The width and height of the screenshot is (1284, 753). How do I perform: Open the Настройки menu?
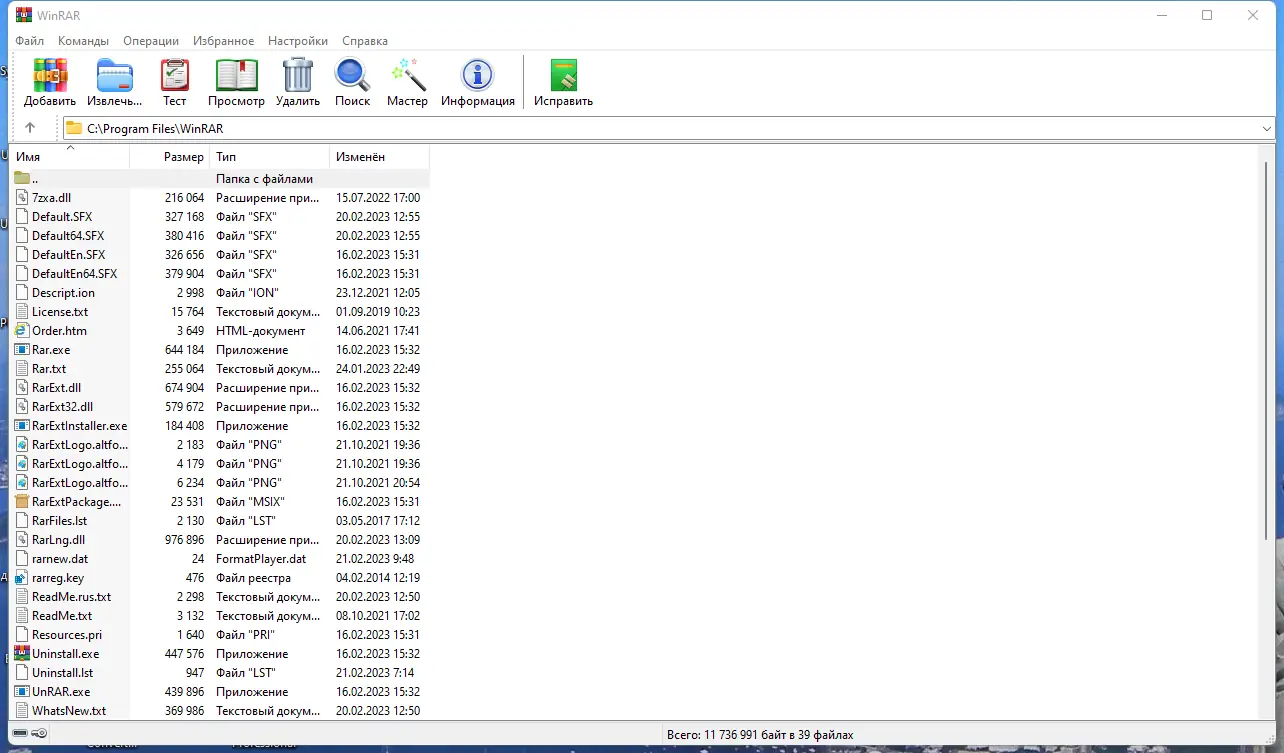point(298,41)
